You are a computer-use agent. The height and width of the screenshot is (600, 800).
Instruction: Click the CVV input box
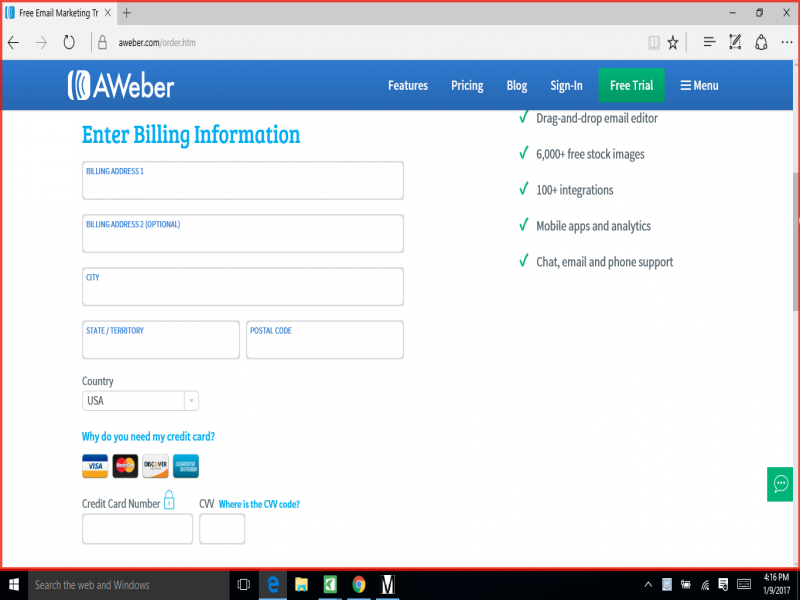[x=222, y=529]
